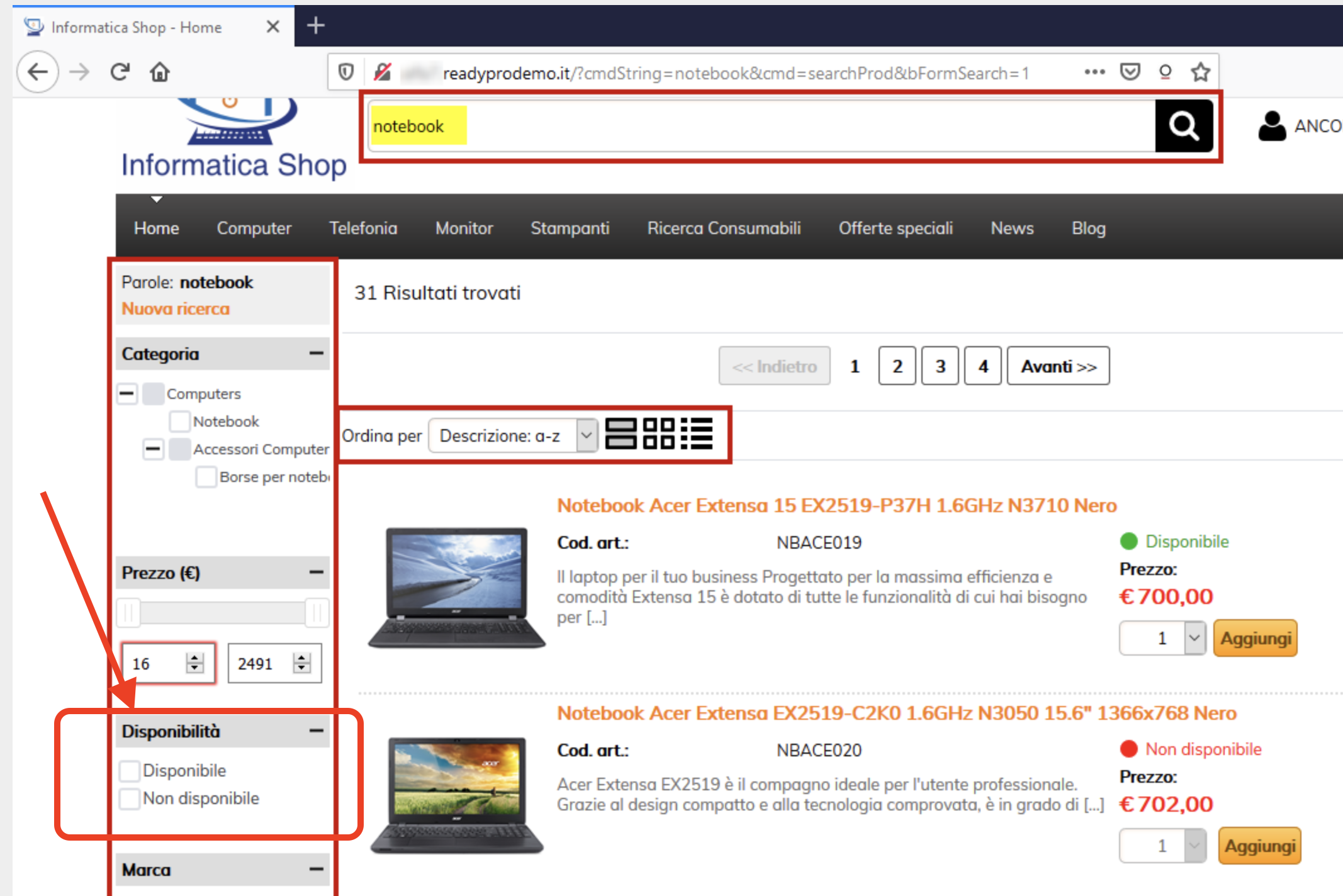
Task: Switch to compact list view icon
Action: click(x=697, y=434)
